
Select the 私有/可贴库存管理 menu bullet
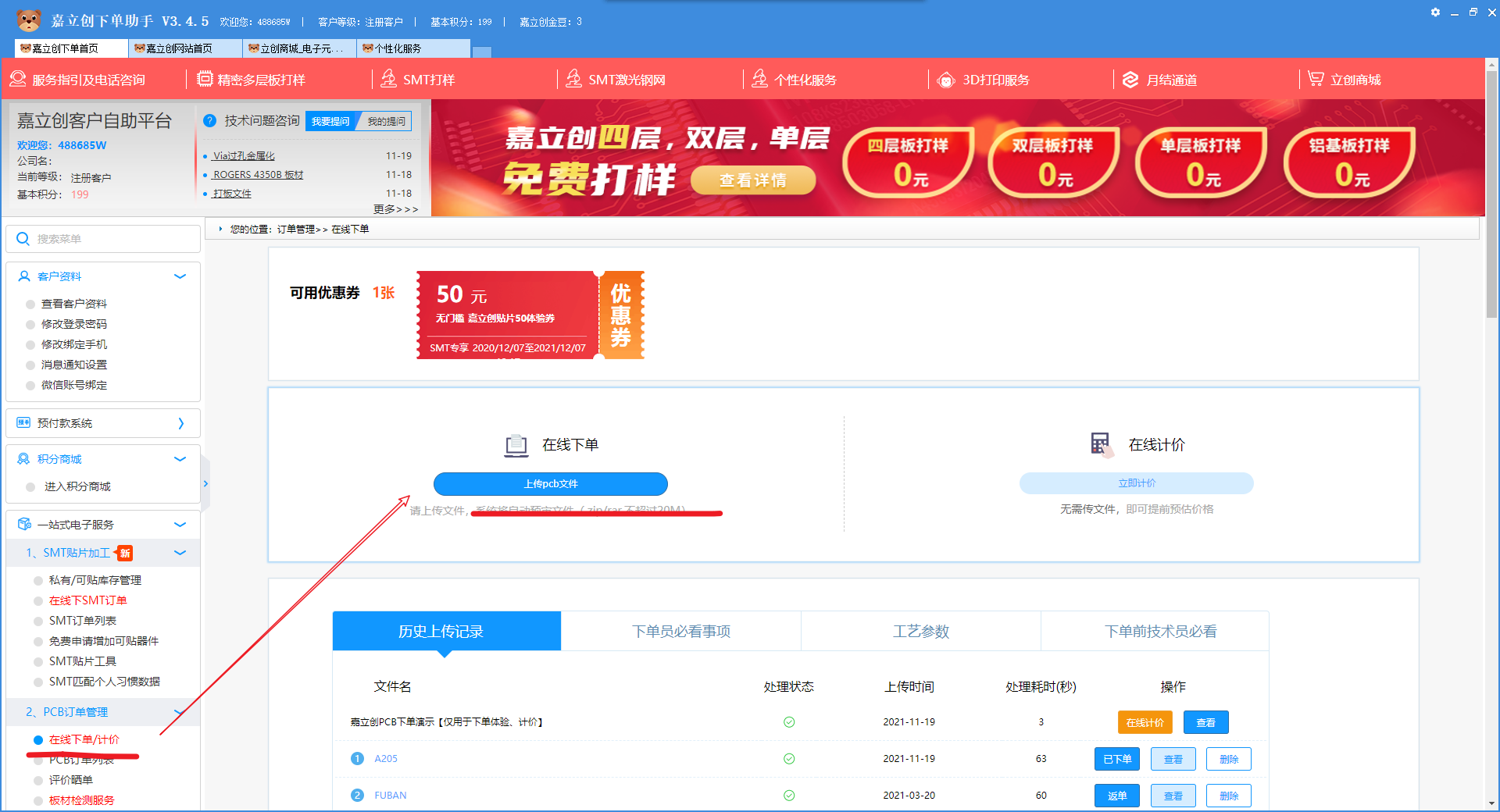(38, 581)
